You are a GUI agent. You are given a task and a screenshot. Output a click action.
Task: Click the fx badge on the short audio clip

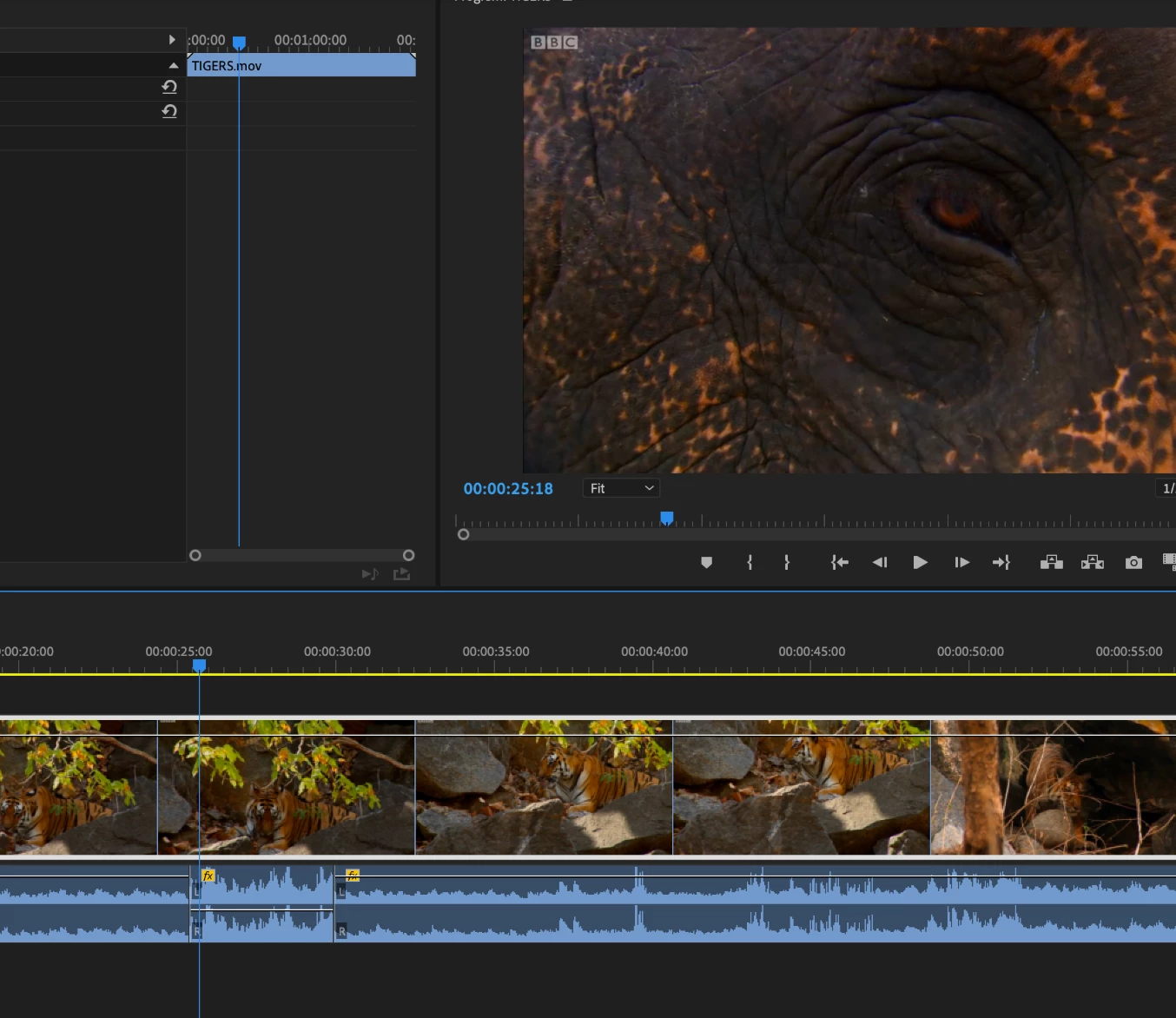tap(208, 876)
